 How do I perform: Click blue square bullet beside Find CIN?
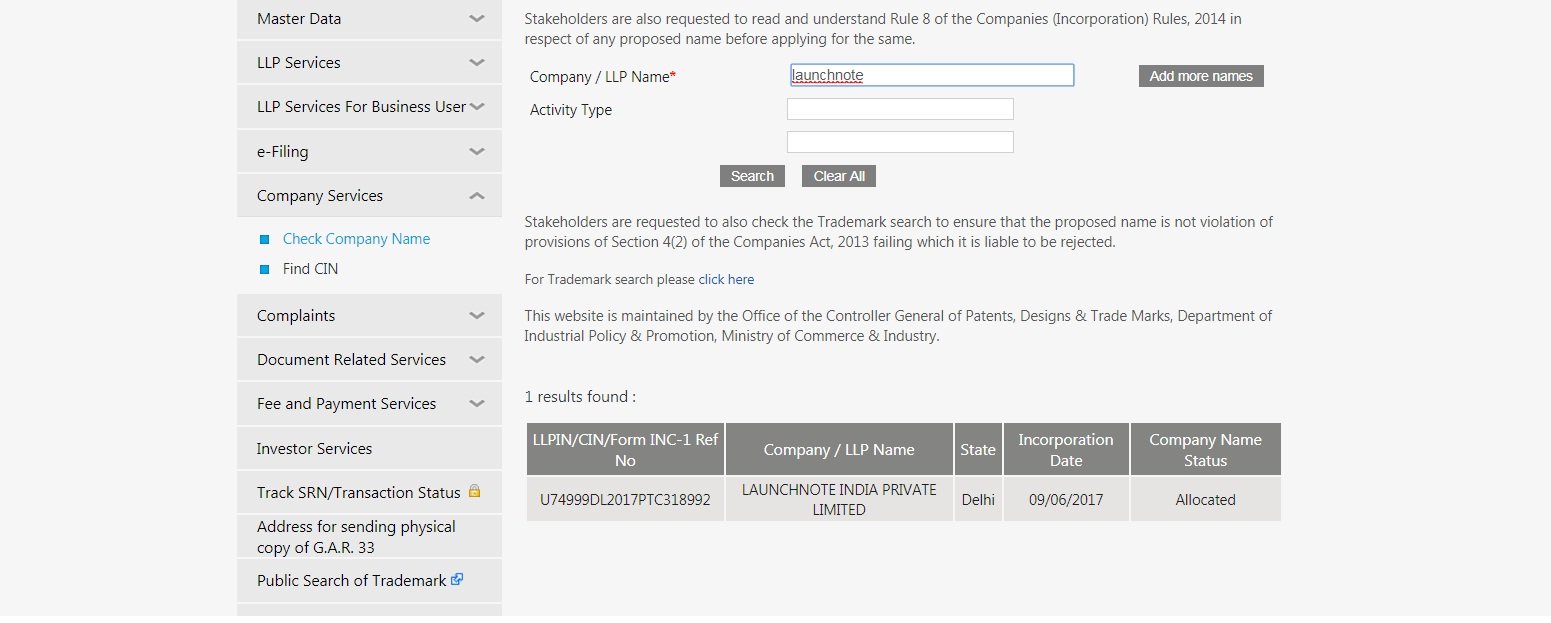click(265, 269)
